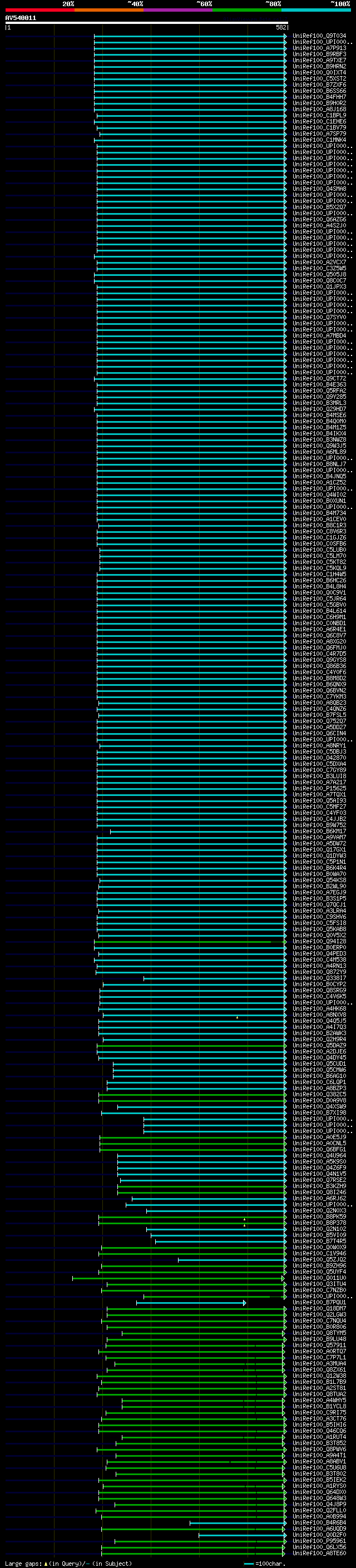
Task: Select the UniRef100_B9HRN2 hit
Action: click(x=319, y=66)
